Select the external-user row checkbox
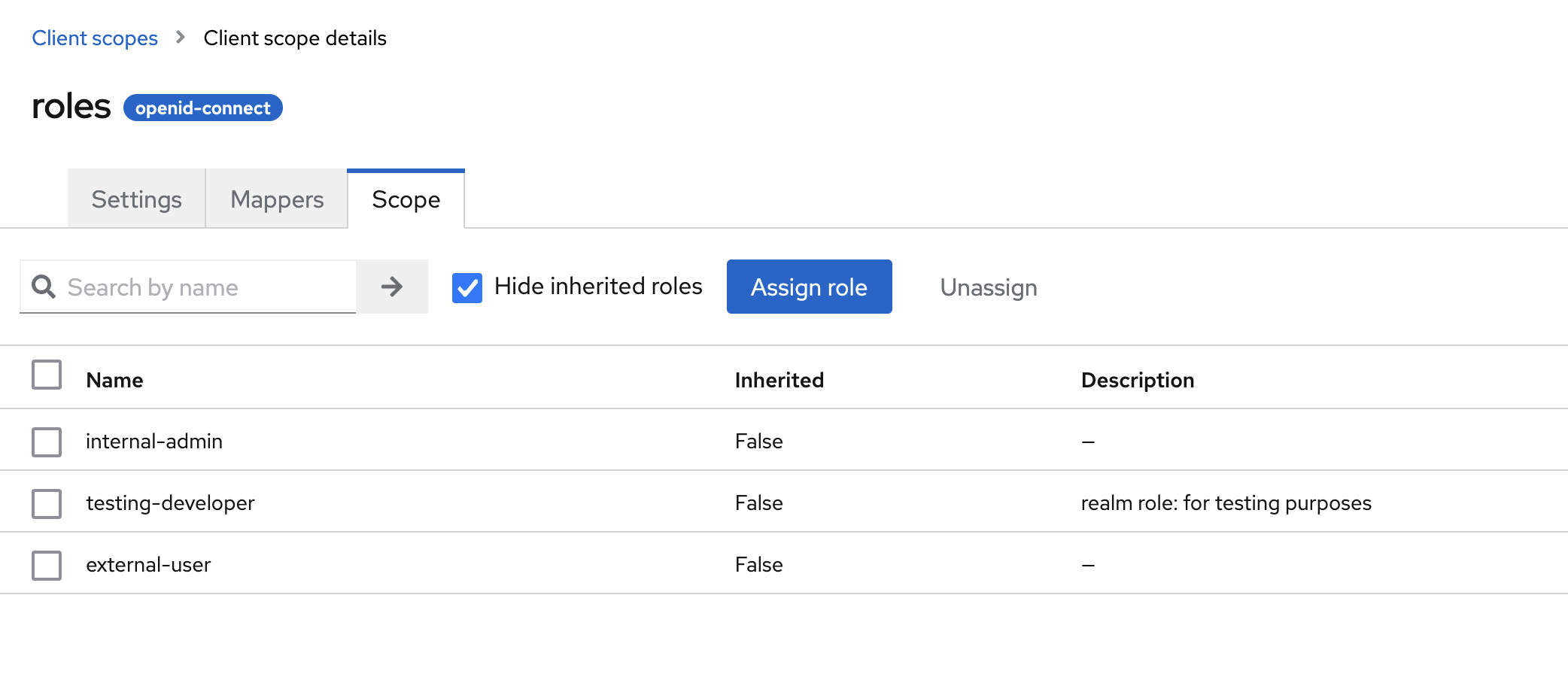Viewport: 1568px width, 680px height. [47, 566]
